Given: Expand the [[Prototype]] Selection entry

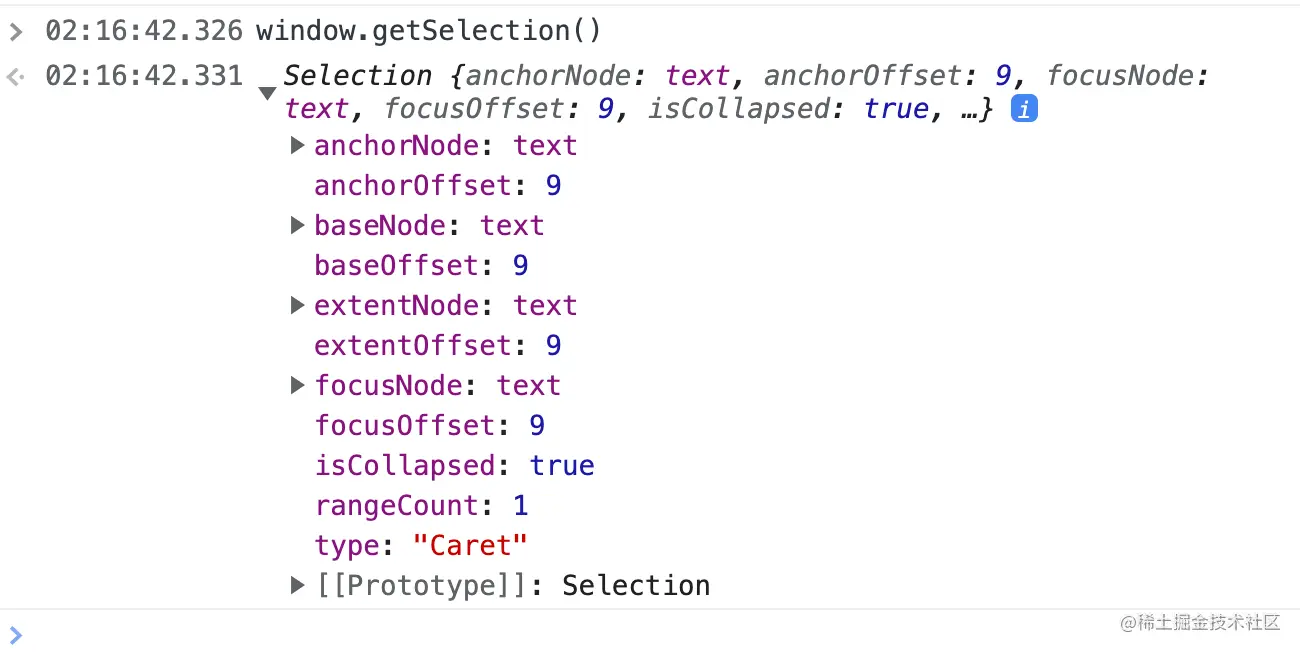Looking at the screenshot, I should pyautogui.click(x=297, y=586).
